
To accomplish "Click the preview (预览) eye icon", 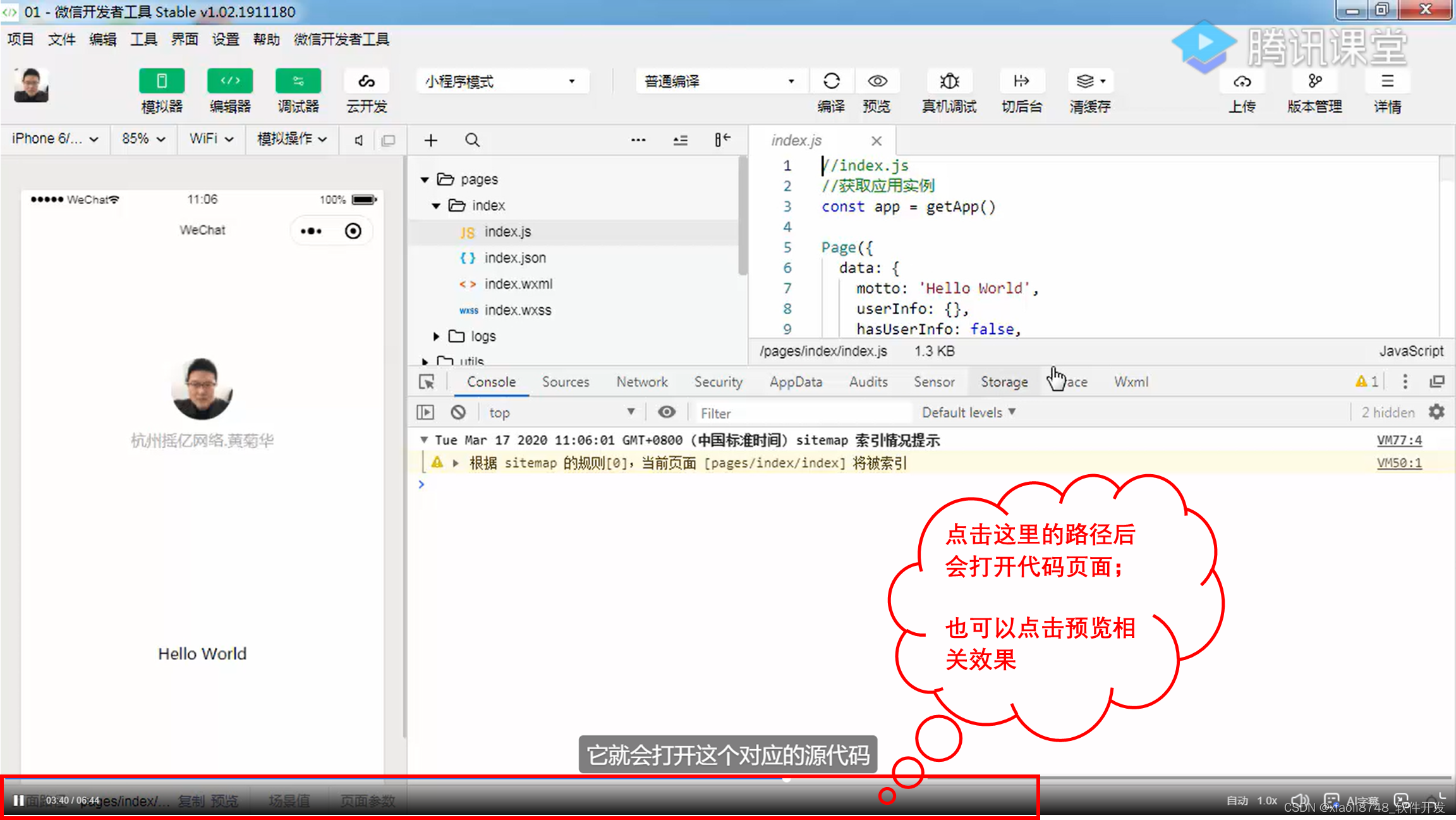I will [877, 81].
